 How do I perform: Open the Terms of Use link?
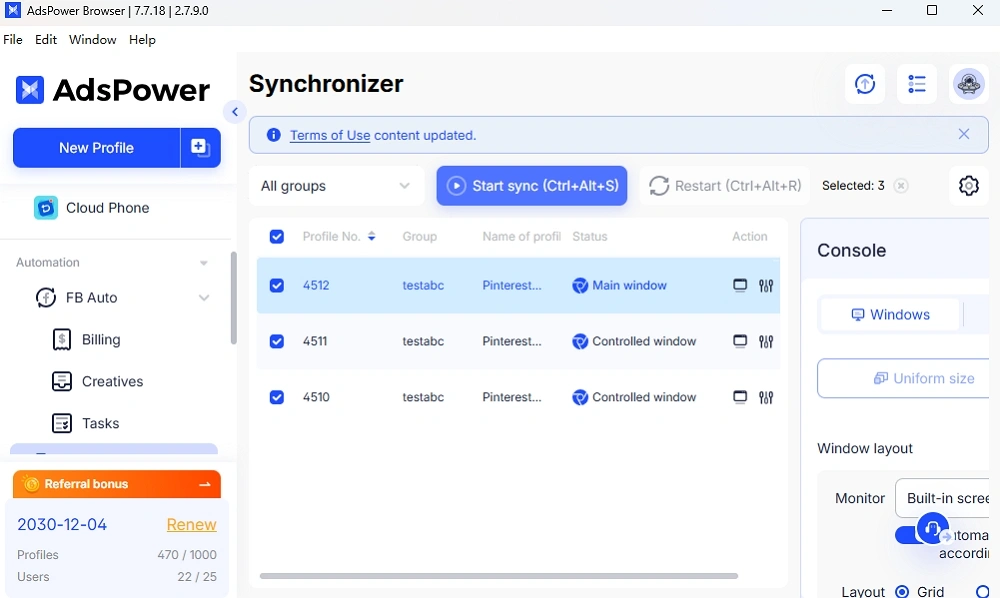(x=330, y=135)
